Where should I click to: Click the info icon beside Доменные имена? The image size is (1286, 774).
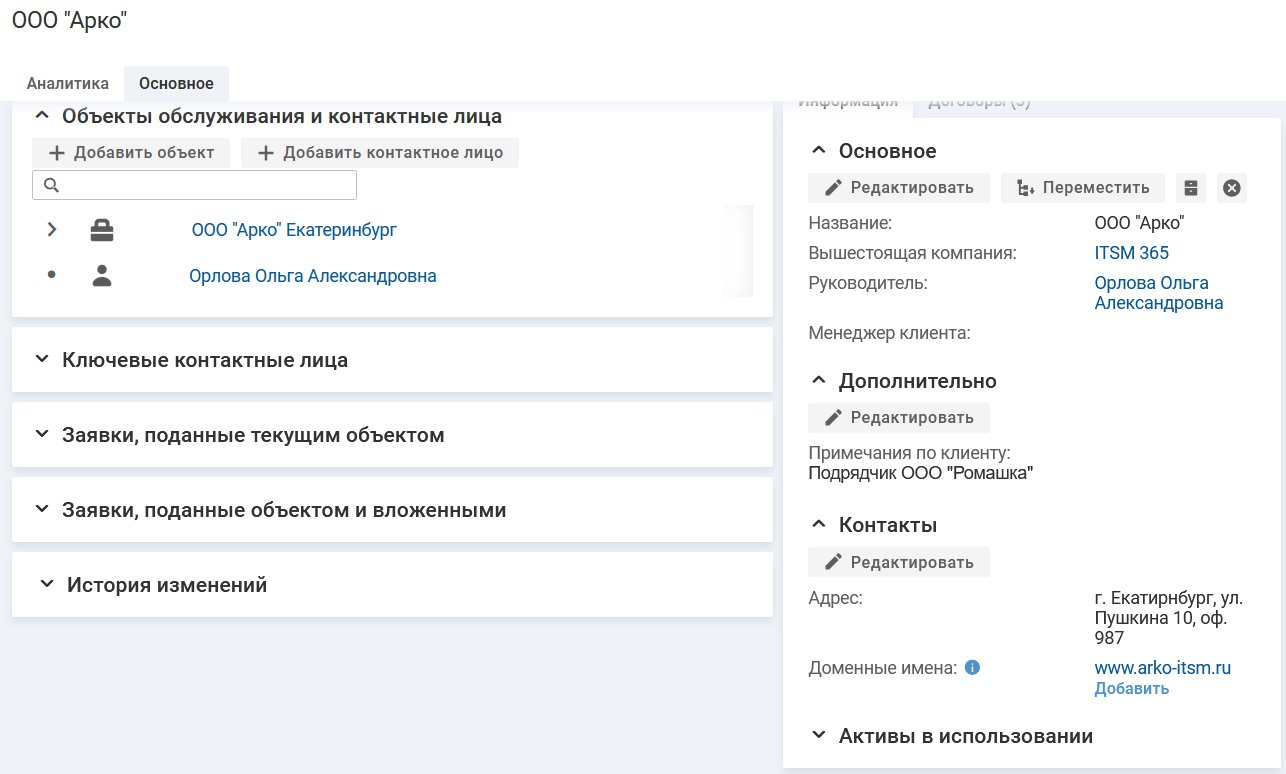pyautogui.click(x=972, y=667)
